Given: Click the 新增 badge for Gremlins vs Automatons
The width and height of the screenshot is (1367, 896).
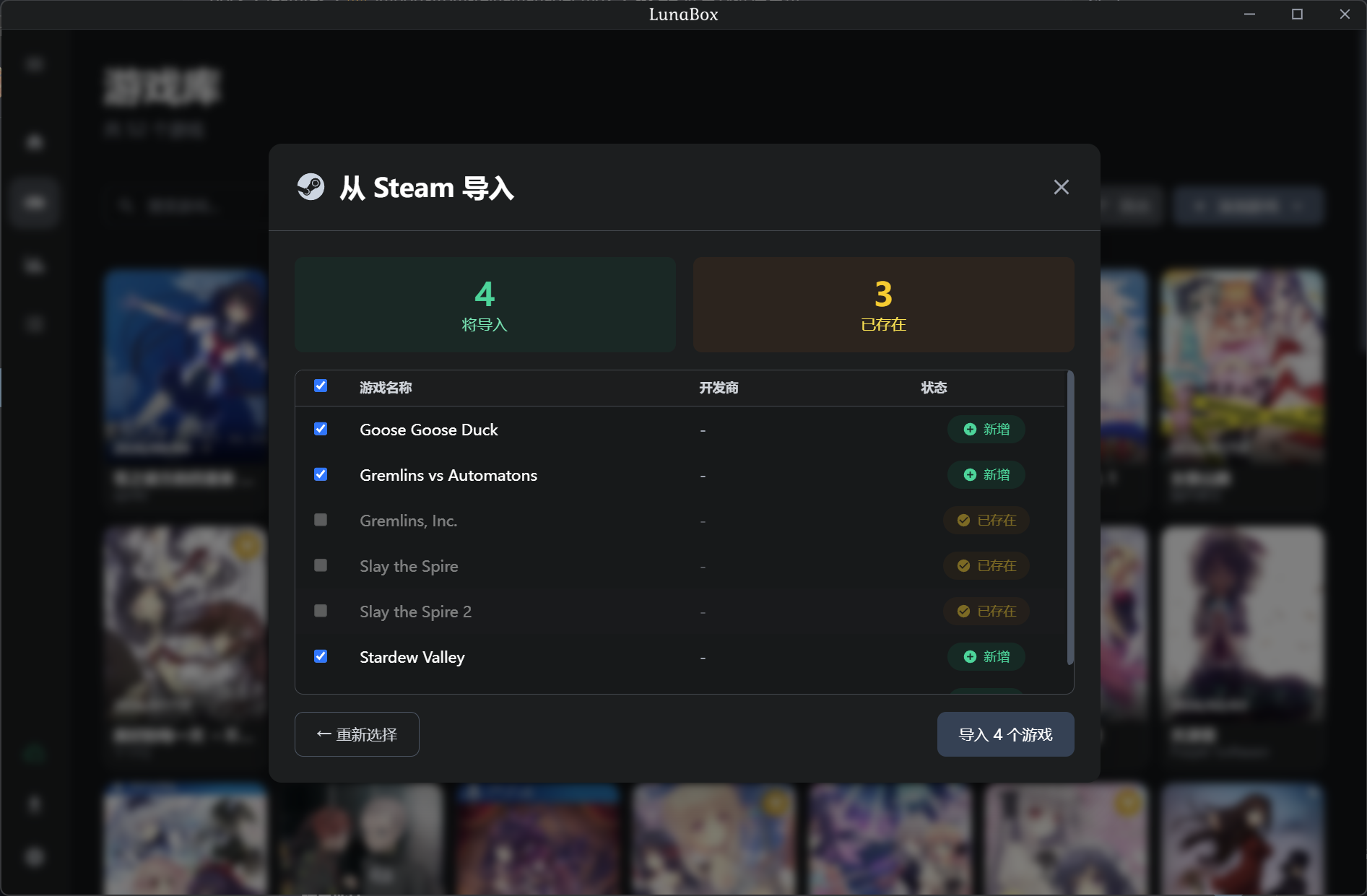Looking at the screenshot, I should [986, 475].
